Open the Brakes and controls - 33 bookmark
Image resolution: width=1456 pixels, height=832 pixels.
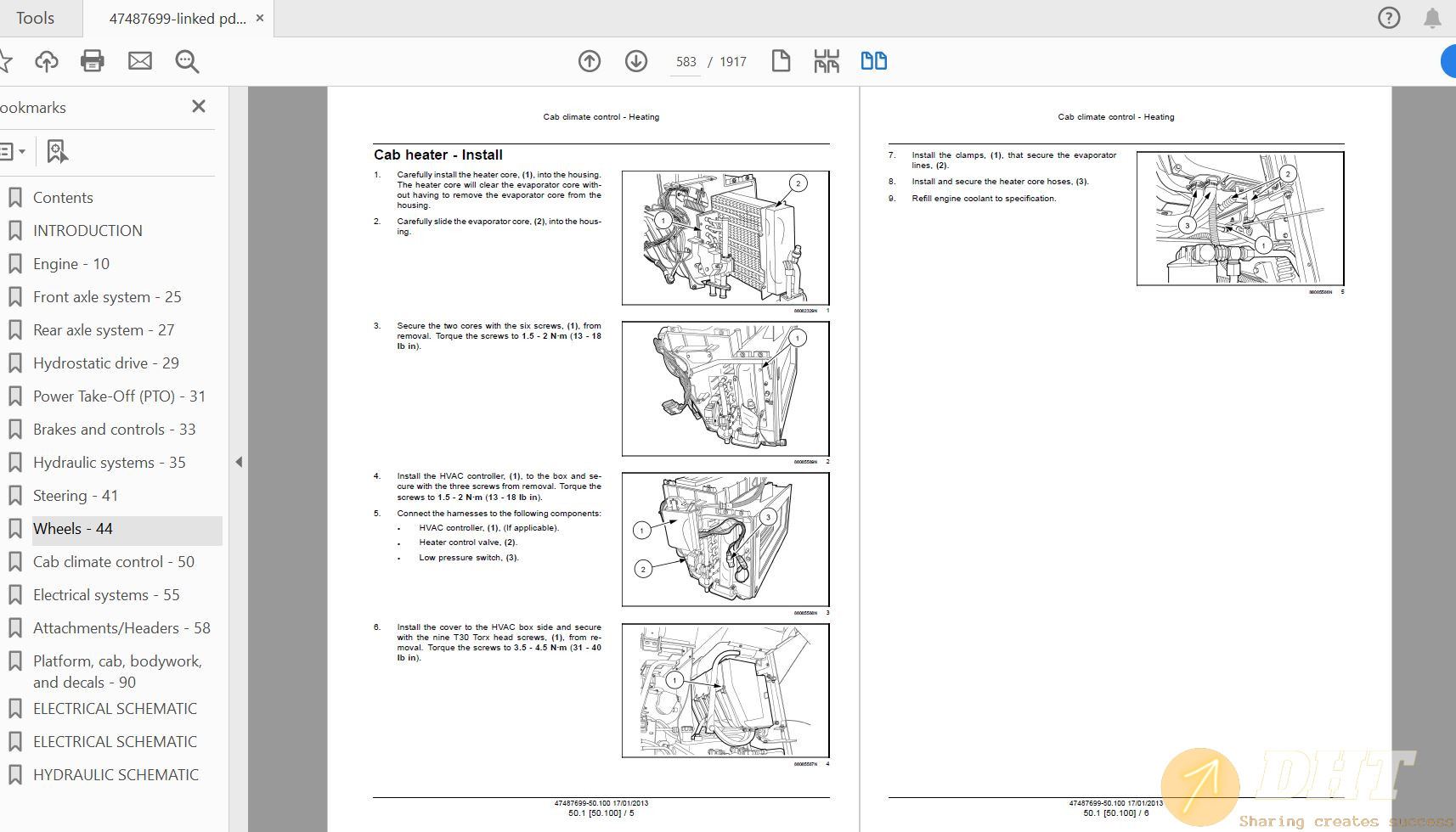click(114, 430)
